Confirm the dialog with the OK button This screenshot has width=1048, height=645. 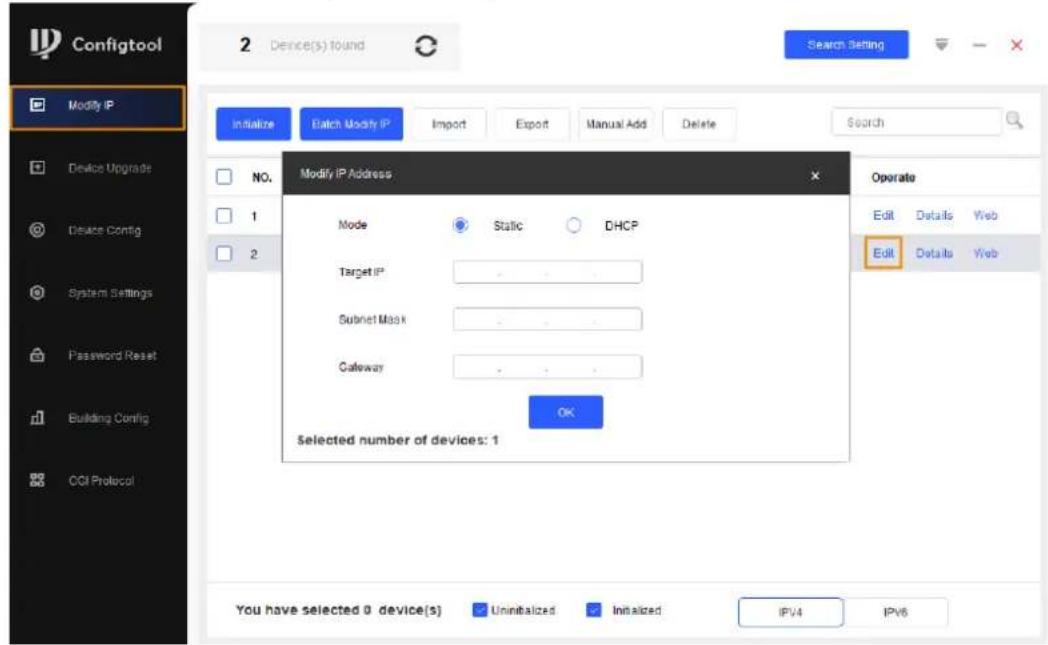coord(565,412)
